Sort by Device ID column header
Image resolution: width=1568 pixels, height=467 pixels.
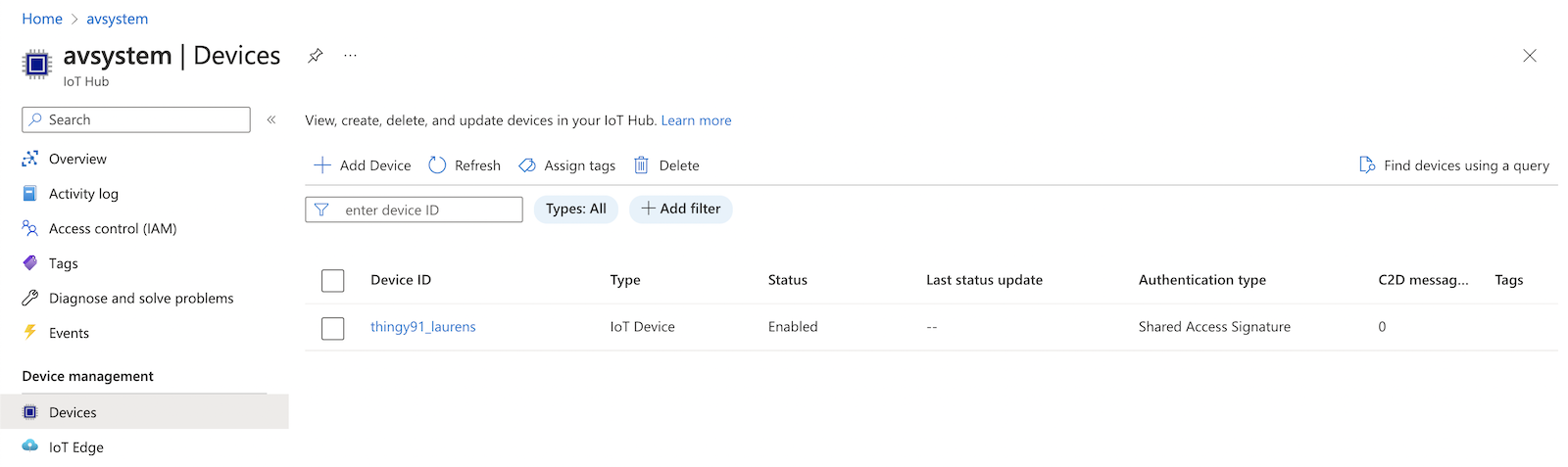pyautogui.click(x=401, y=280)
